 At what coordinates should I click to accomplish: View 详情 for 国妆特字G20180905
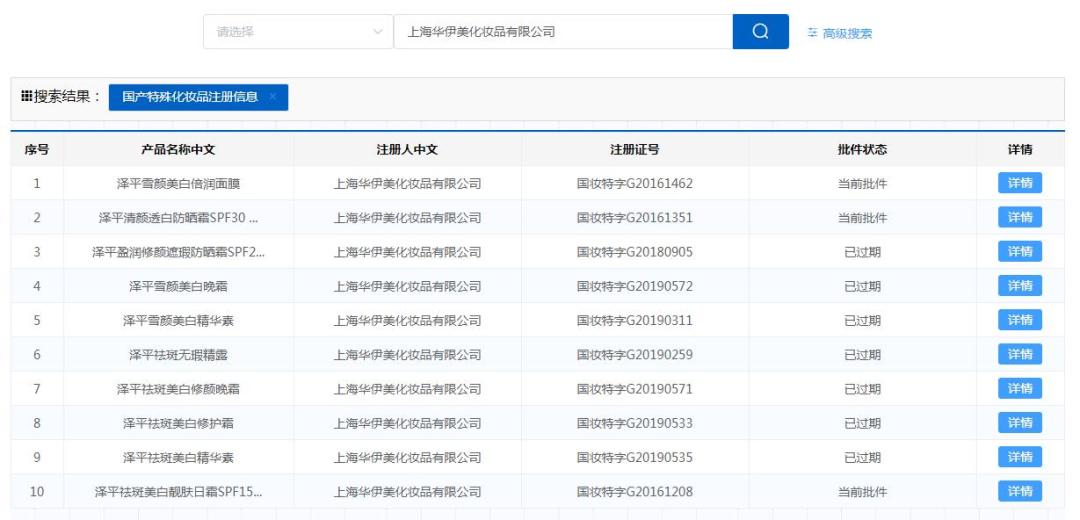pos(1020,251)
